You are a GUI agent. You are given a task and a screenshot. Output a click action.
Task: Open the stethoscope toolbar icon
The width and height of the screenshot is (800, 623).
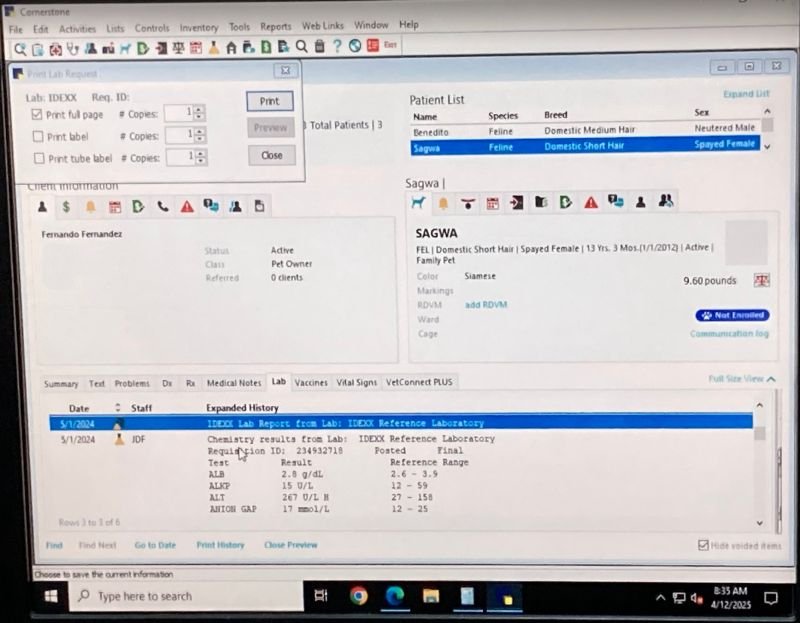tap(72, 49)
